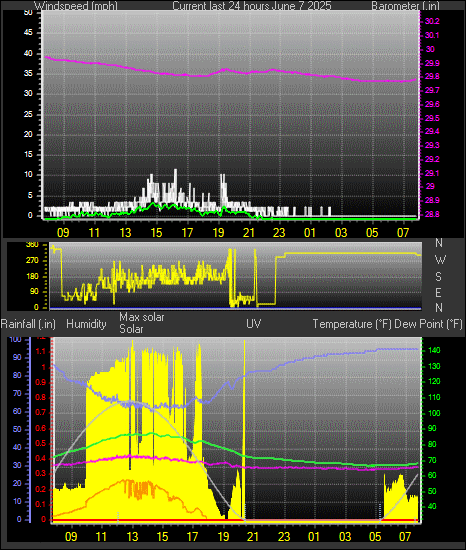Click the S wind direction label
466x550 pixels.
point(438,276)
